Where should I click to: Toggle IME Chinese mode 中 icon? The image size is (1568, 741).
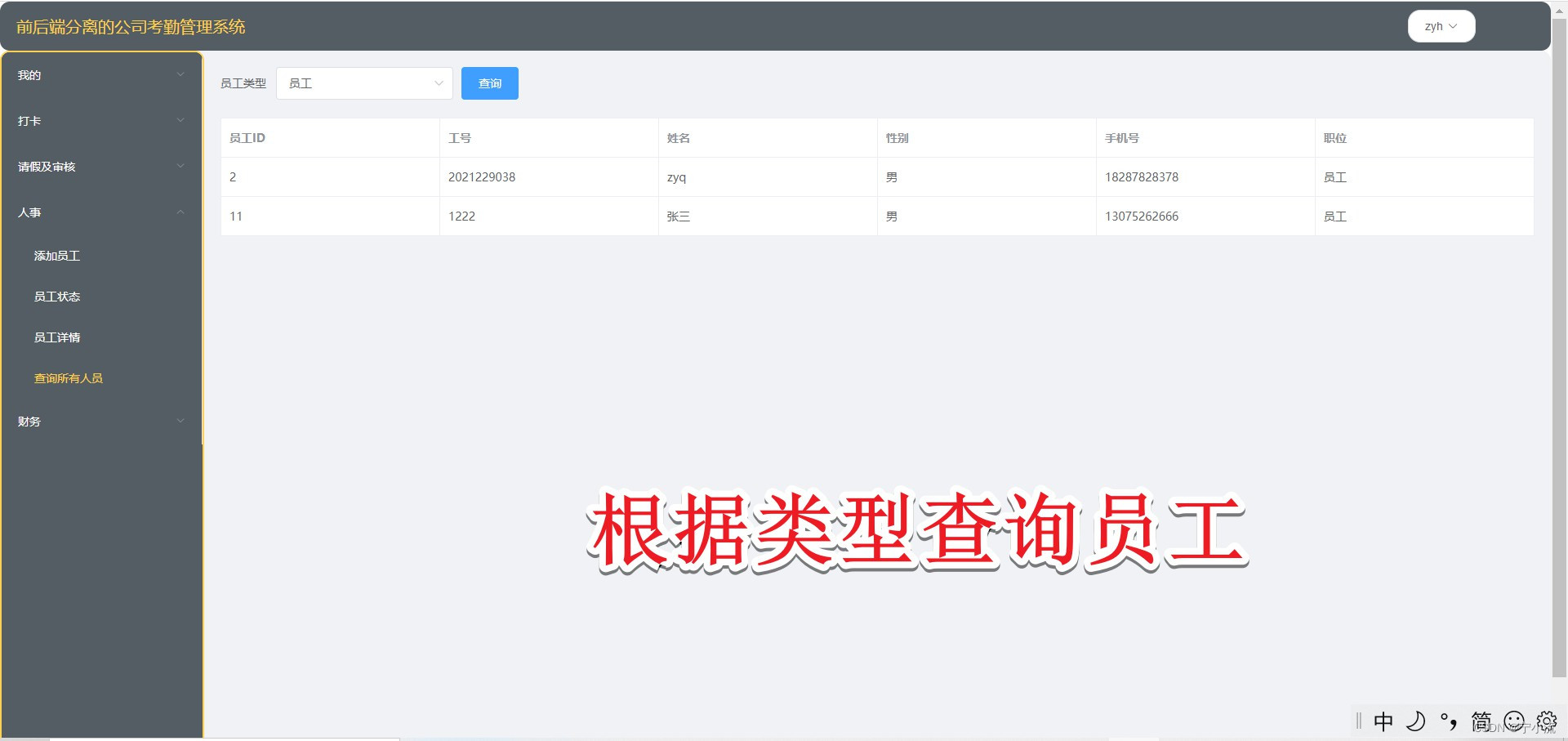pos(1383,721)
